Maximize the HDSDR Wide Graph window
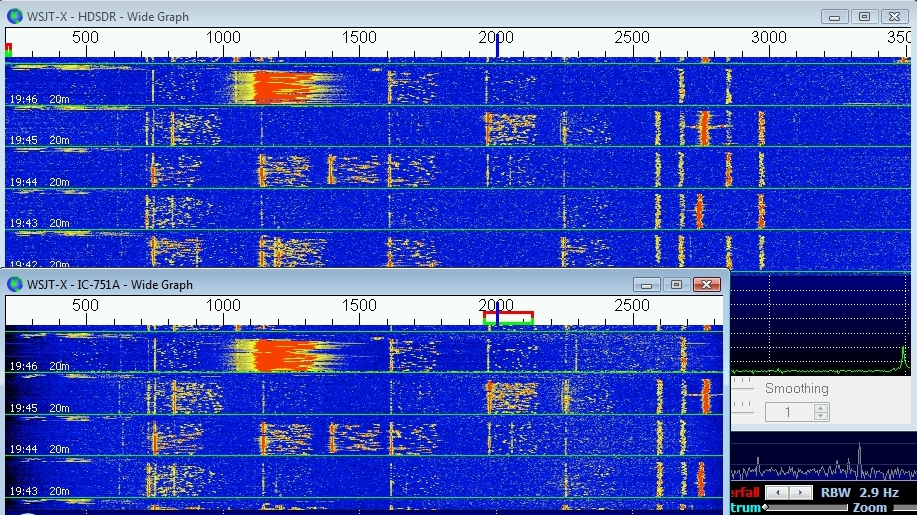The image size is (917, 515). [x=864, y=16]
